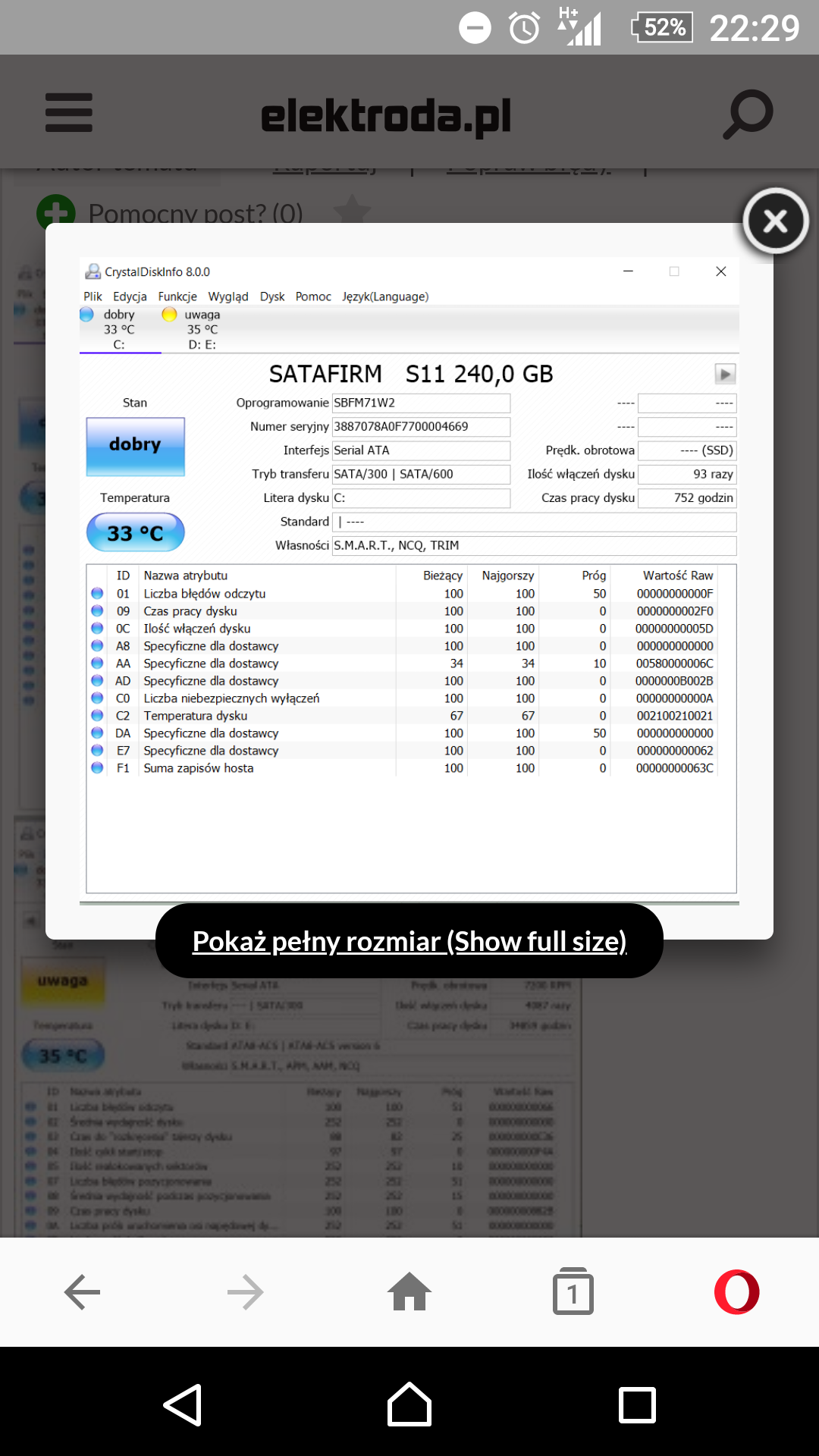Close the image lightbox overlay
This screenshot has height=1456, width=819.
pos(775,221)
